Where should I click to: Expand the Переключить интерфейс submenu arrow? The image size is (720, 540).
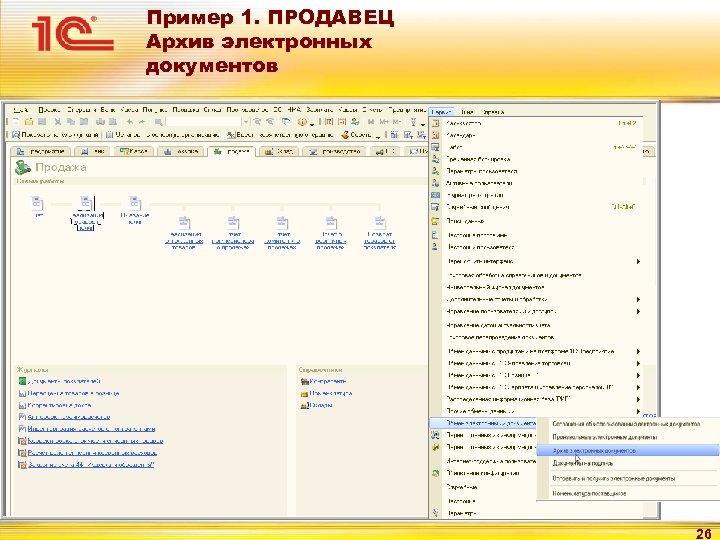click(x=638, y=261)
